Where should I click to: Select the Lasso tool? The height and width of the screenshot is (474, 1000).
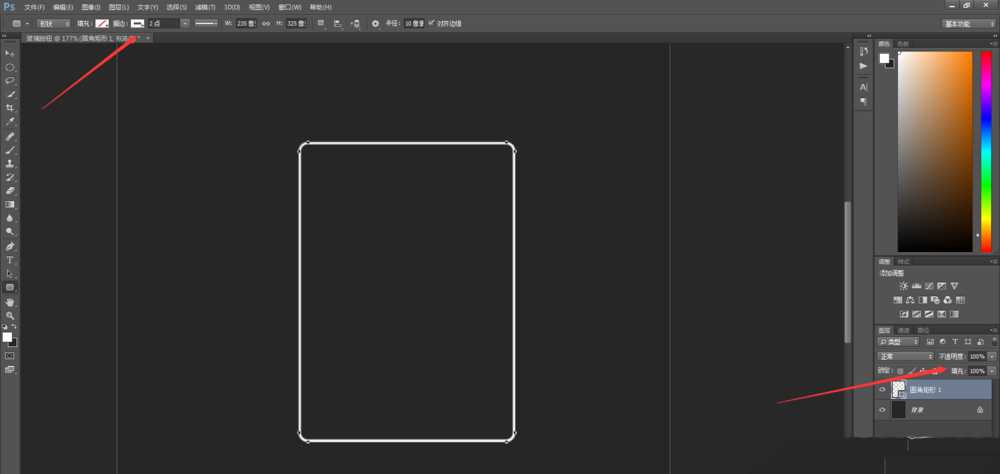[x=10, y=80]
